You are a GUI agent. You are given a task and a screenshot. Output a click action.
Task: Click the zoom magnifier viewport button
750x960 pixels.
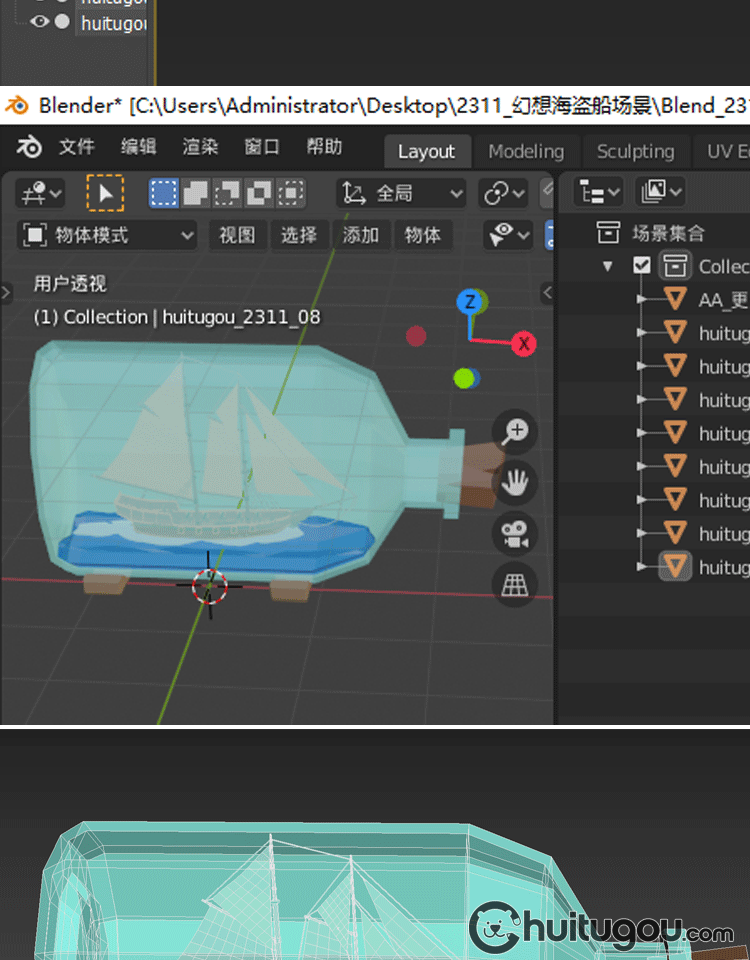click(x=515, y=432)
